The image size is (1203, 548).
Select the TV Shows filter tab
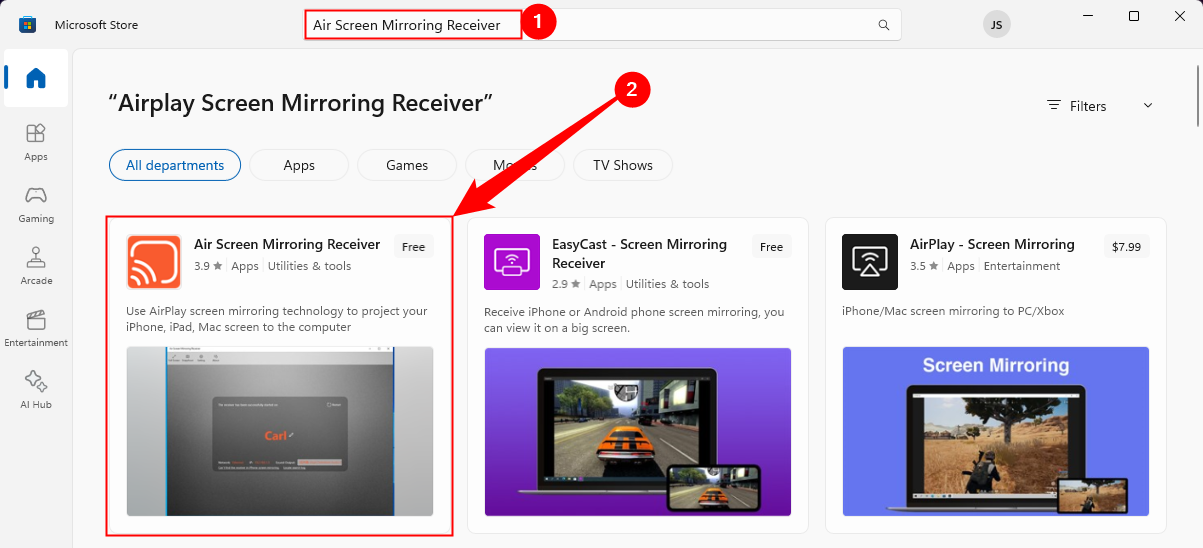coord(623,165)
